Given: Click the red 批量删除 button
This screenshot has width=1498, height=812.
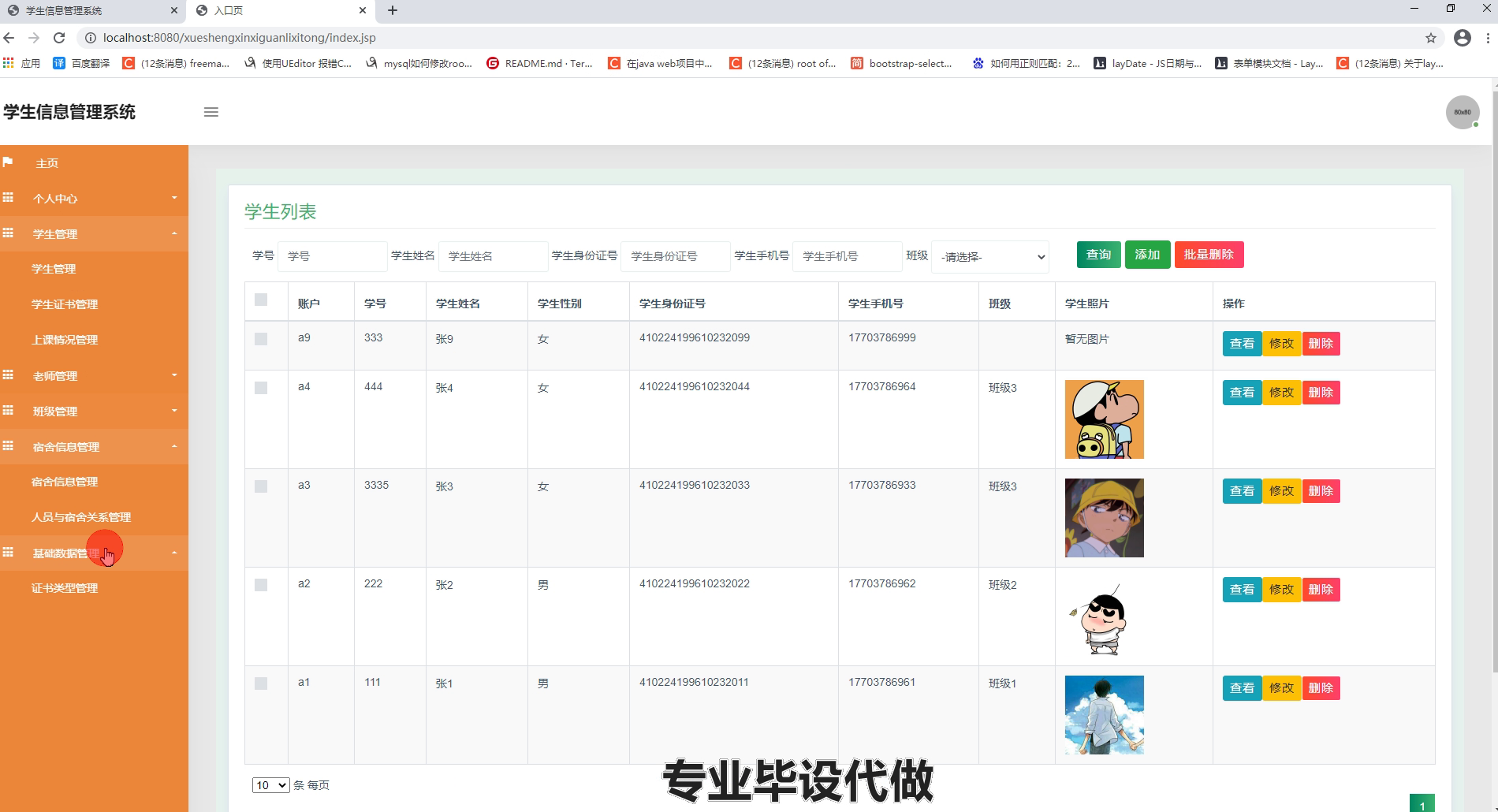Looking at the screenshot, I should click(x=1209, y=255).
